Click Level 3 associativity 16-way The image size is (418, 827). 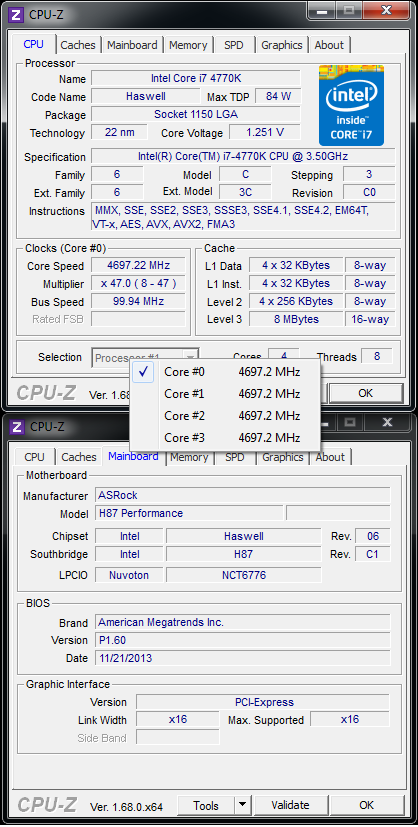(370, 319)
